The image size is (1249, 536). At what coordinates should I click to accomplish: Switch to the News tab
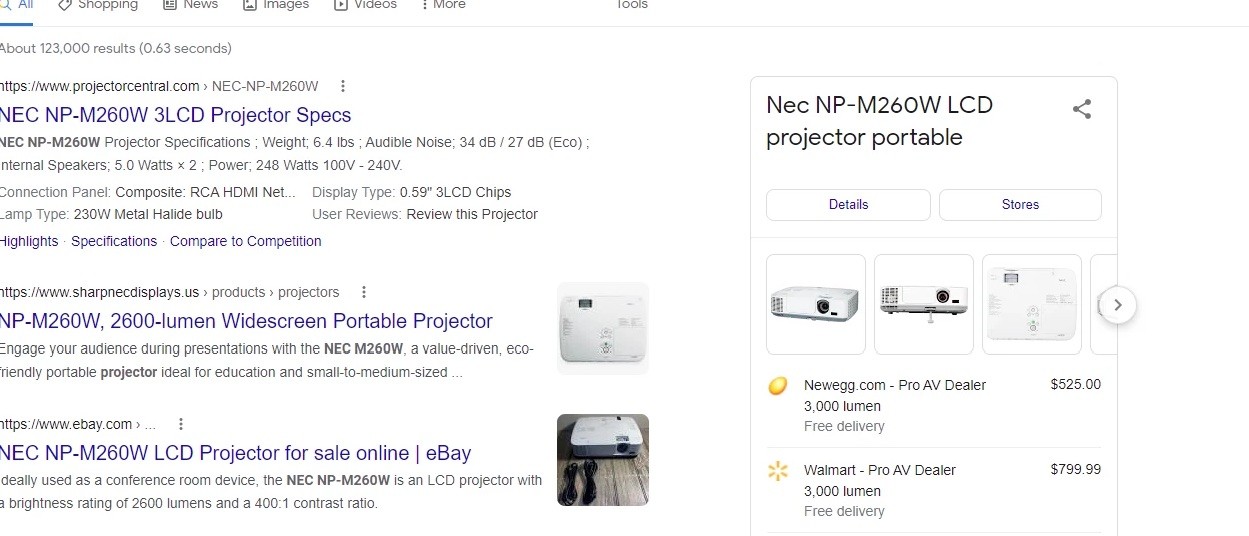tap(191, 5)
